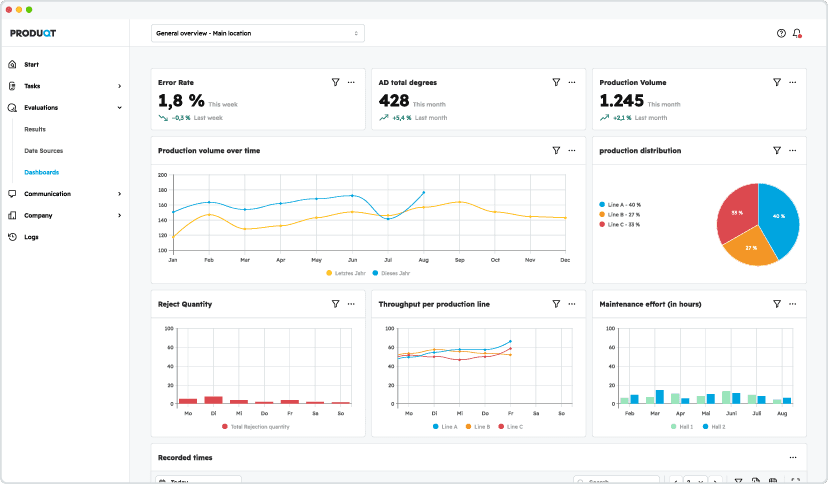The image size is (828, 484).
Task: Filter the Reject Quantity chart
Action: click(335, 303)
